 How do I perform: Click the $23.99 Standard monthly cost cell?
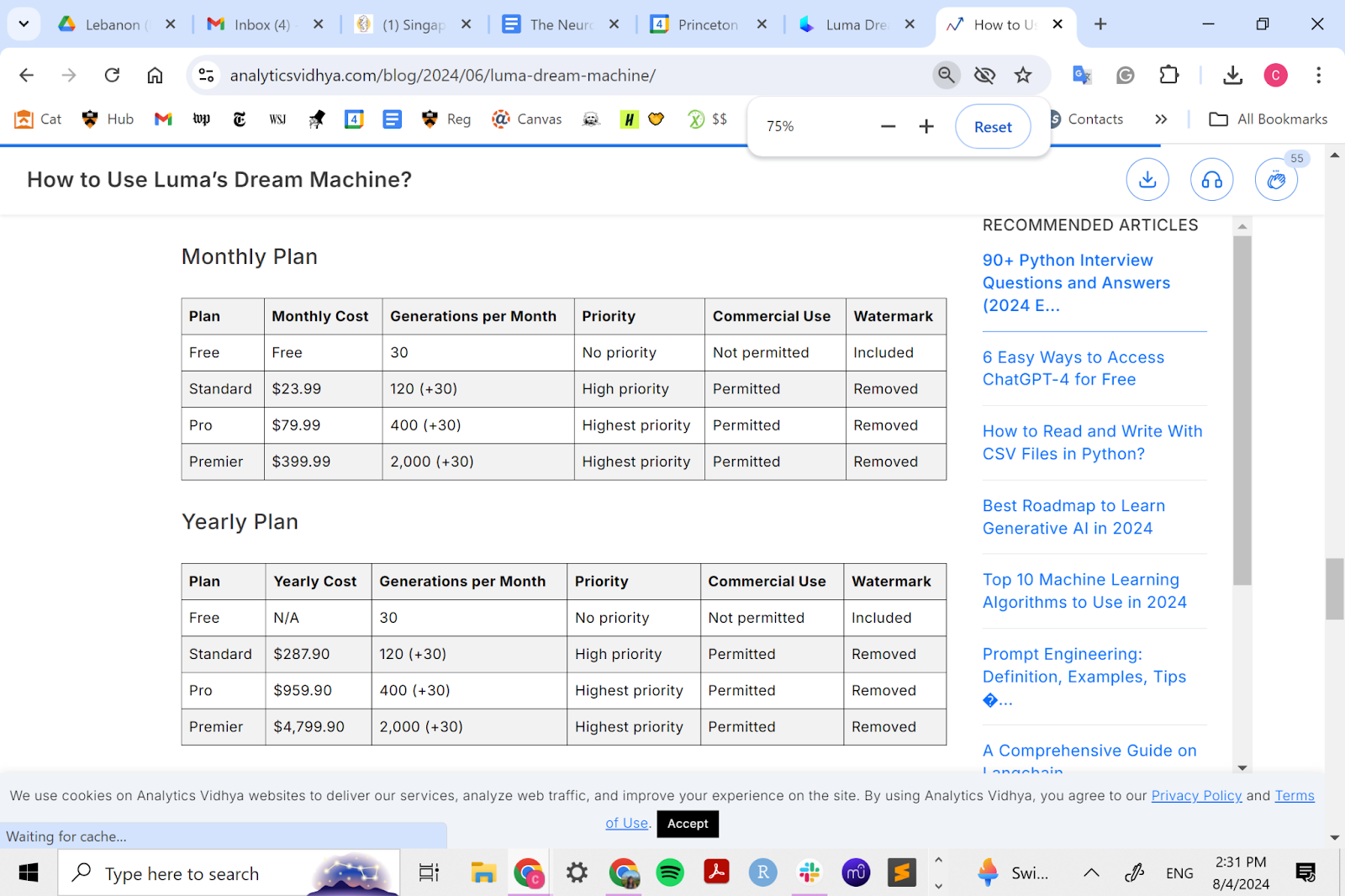[x=324, y=389]
